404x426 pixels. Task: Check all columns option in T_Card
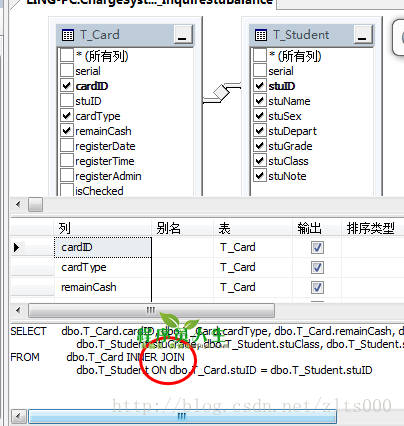[x=67, y=55]
